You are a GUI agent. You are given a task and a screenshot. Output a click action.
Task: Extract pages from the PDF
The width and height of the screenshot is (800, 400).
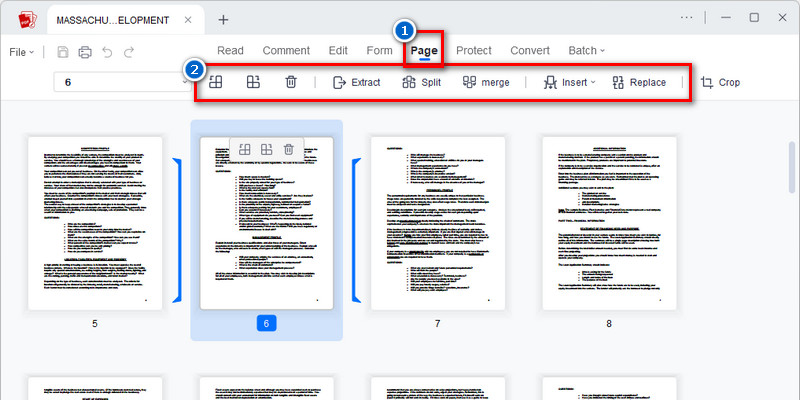(357, 82)
